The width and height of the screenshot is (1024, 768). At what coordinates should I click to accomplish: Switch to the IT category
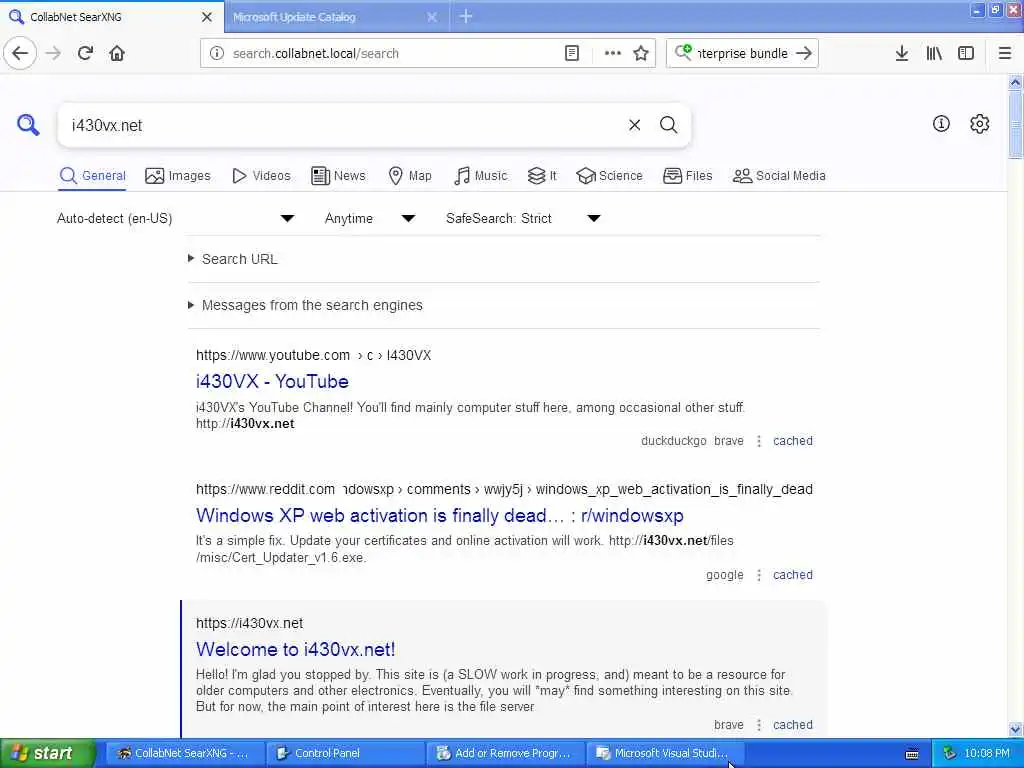point(542,176)
